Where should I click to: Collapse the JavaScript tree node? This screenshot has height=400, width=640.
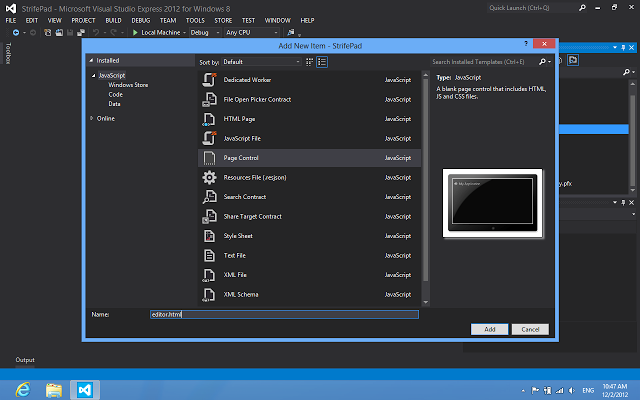pyautogui.click(x=93, y=76)
